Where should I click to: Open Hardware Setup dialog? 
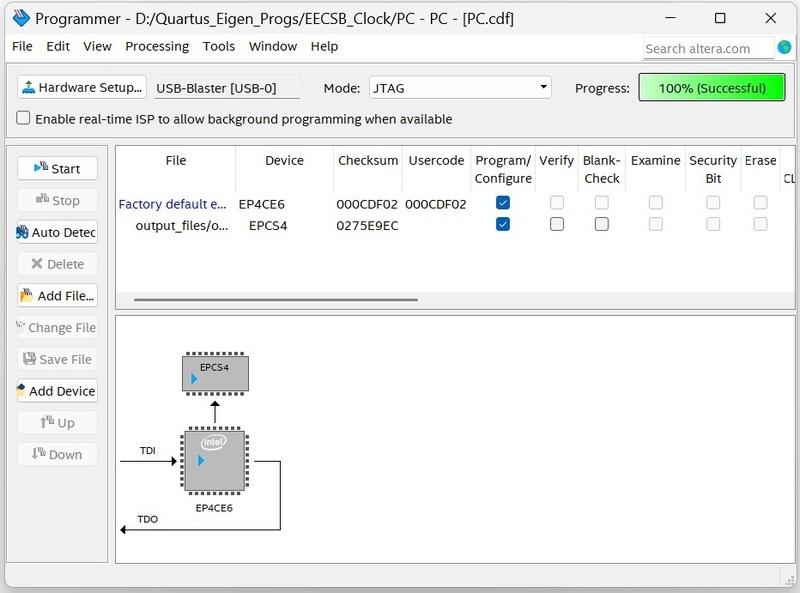point(82,87)
